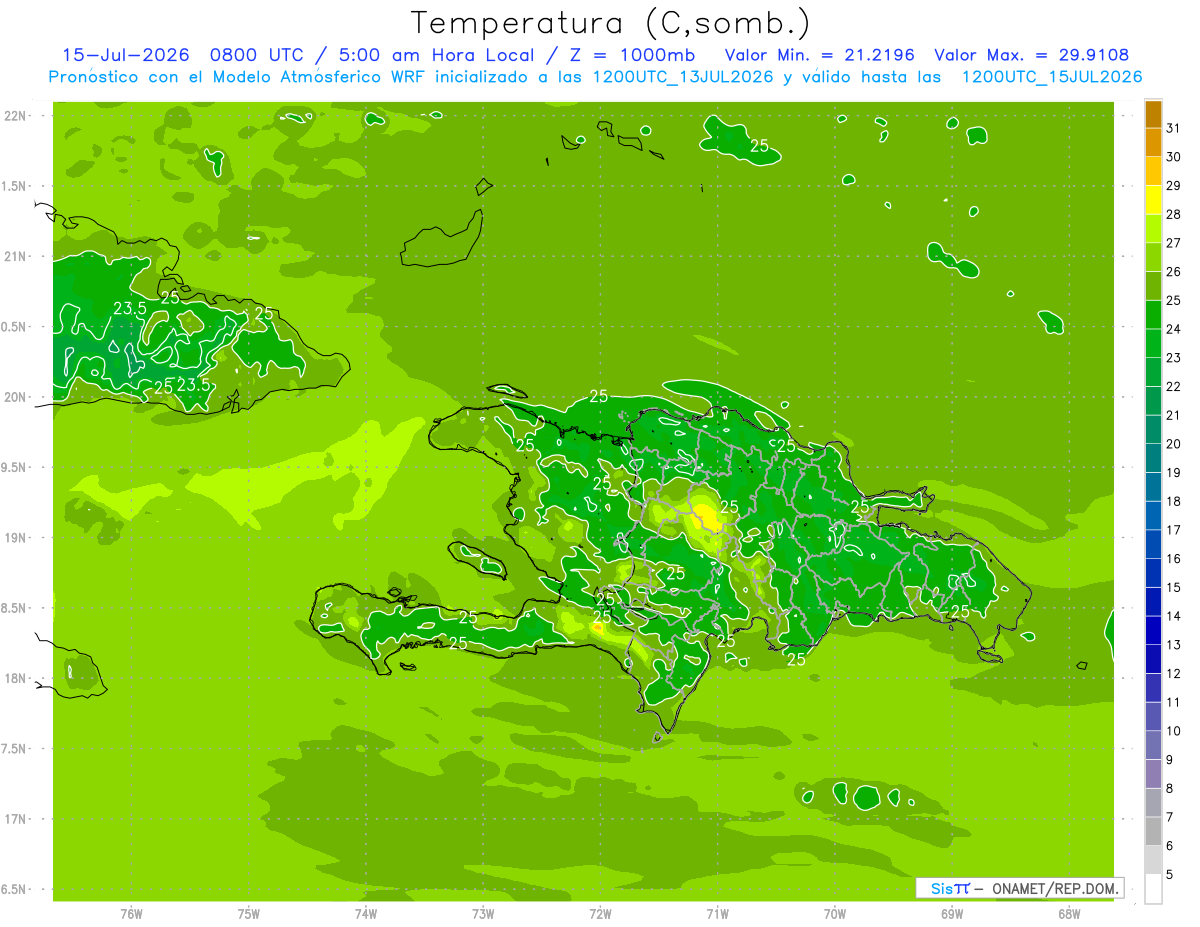Pick the legend swatch between 26 and 27
Screen dimensions: 1200x927
(x=1153, y=257)
